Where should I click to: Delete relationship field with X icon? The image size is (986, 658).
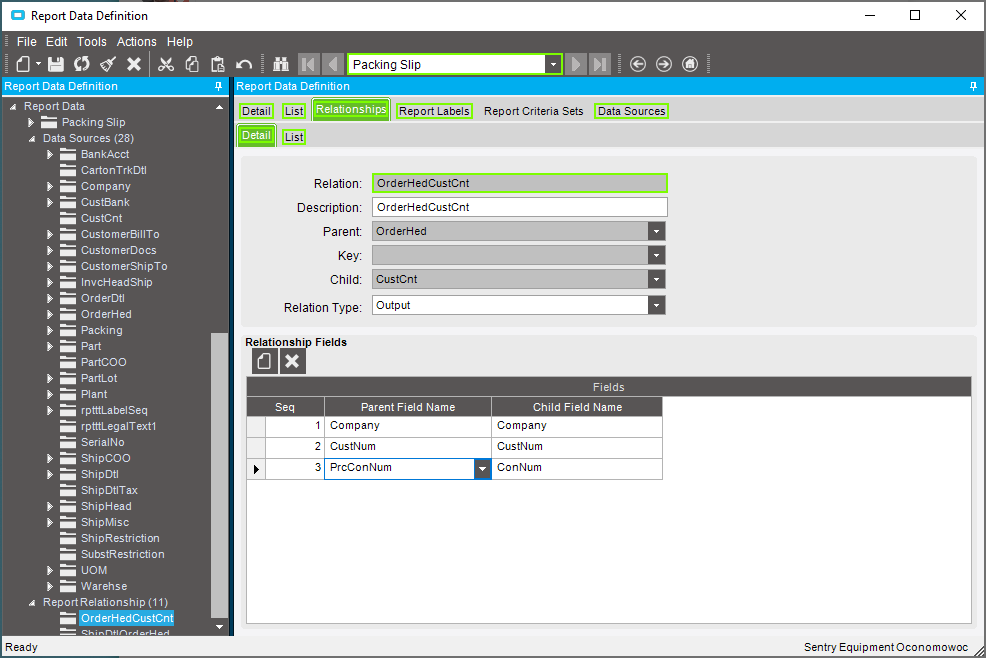point(292,361)
